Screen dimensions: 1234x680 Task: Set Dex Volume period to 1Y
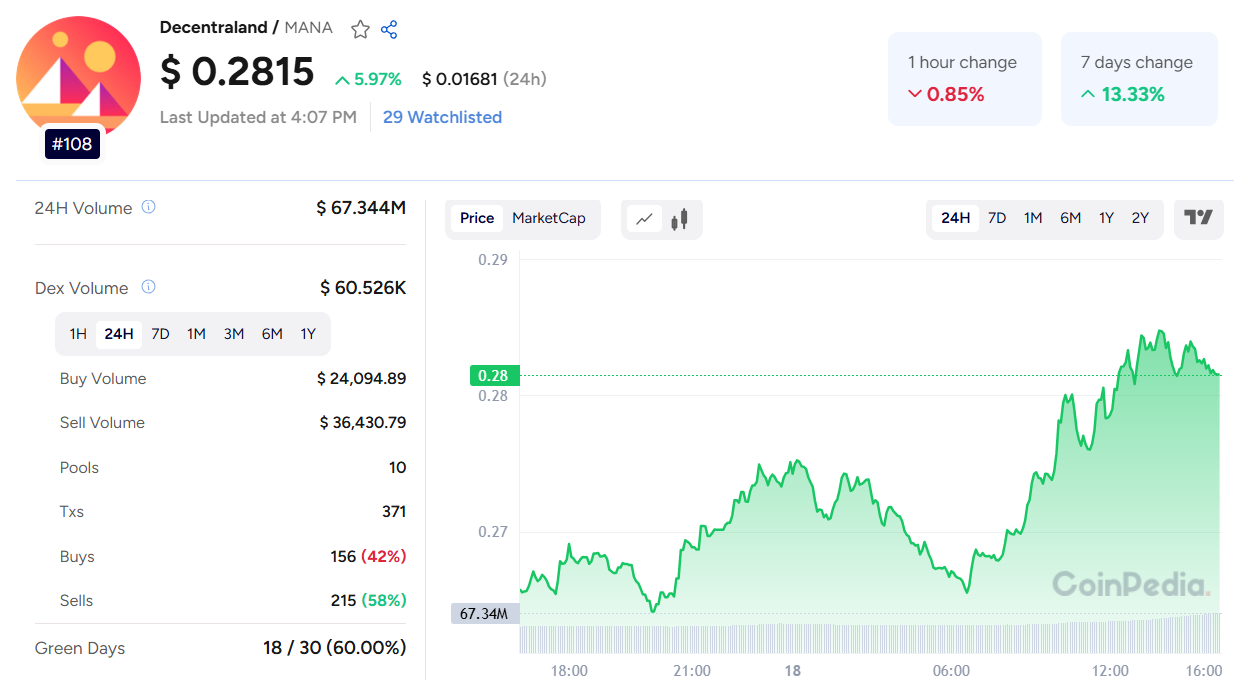tap(308, 334)
